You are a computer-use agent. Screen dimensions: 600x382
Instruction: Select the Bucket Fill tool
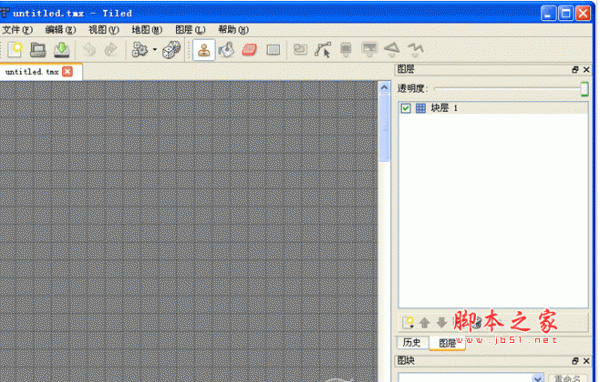point(227,50)
